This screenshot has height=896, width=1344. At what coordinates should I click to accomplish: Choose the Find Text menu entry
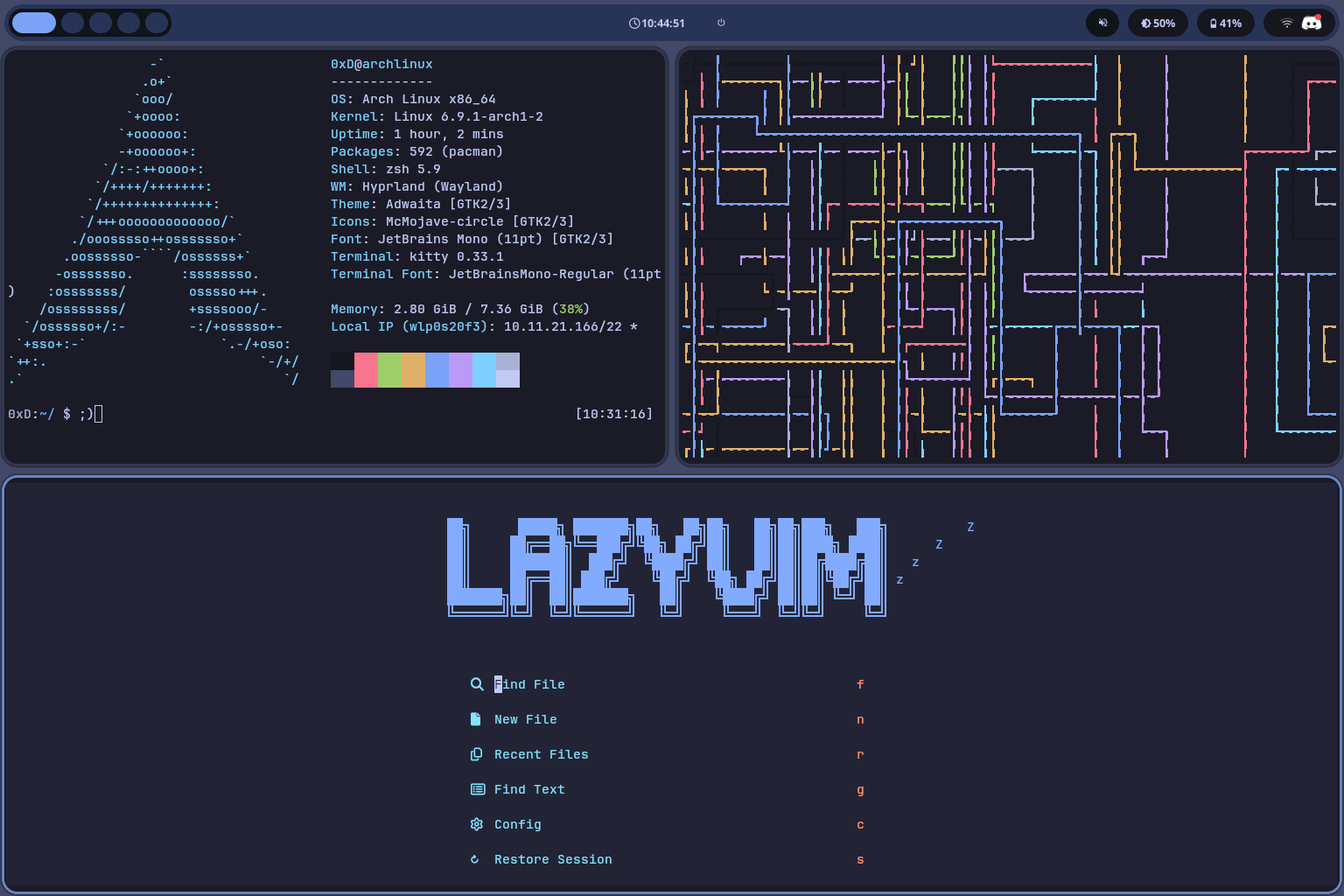click(529, 789)
